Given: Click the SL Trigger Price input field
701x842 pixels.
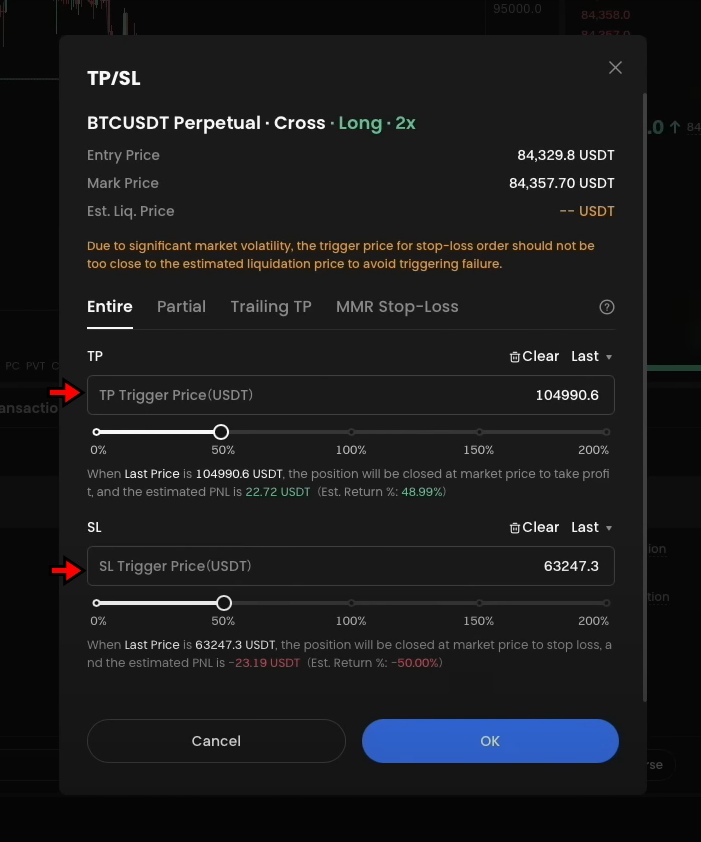Looking at the screenshot, I should [350, 566].
